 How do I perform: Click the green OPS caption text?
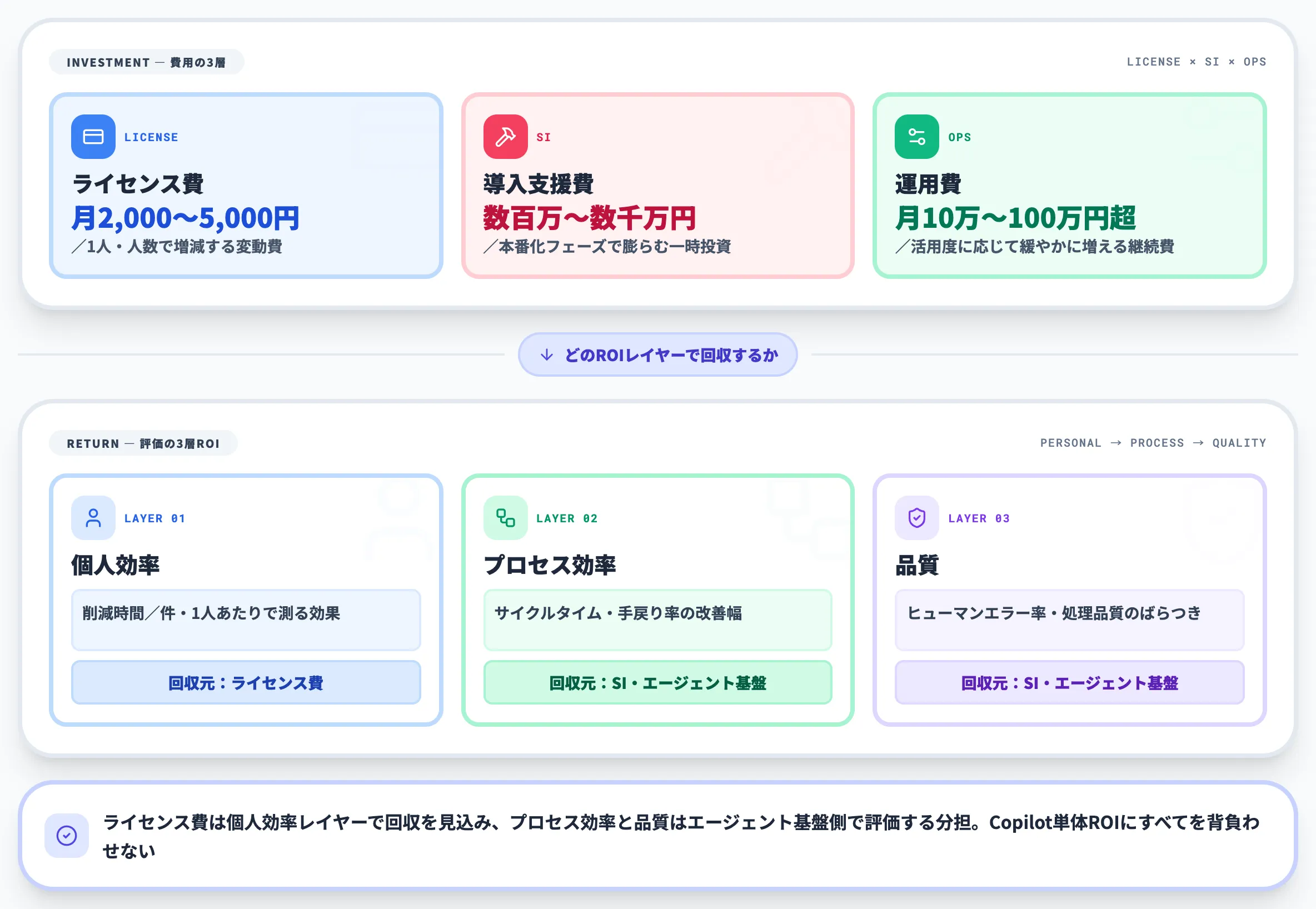[959, 137]
